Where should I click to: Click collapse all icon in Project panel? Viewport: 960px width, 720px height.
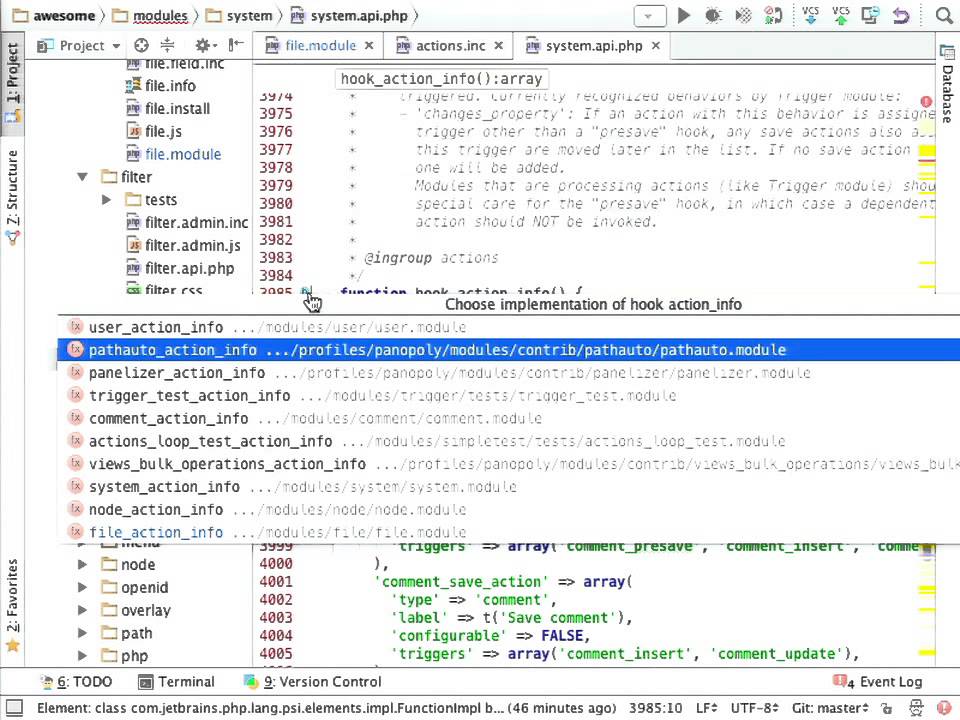coord(167,45)
